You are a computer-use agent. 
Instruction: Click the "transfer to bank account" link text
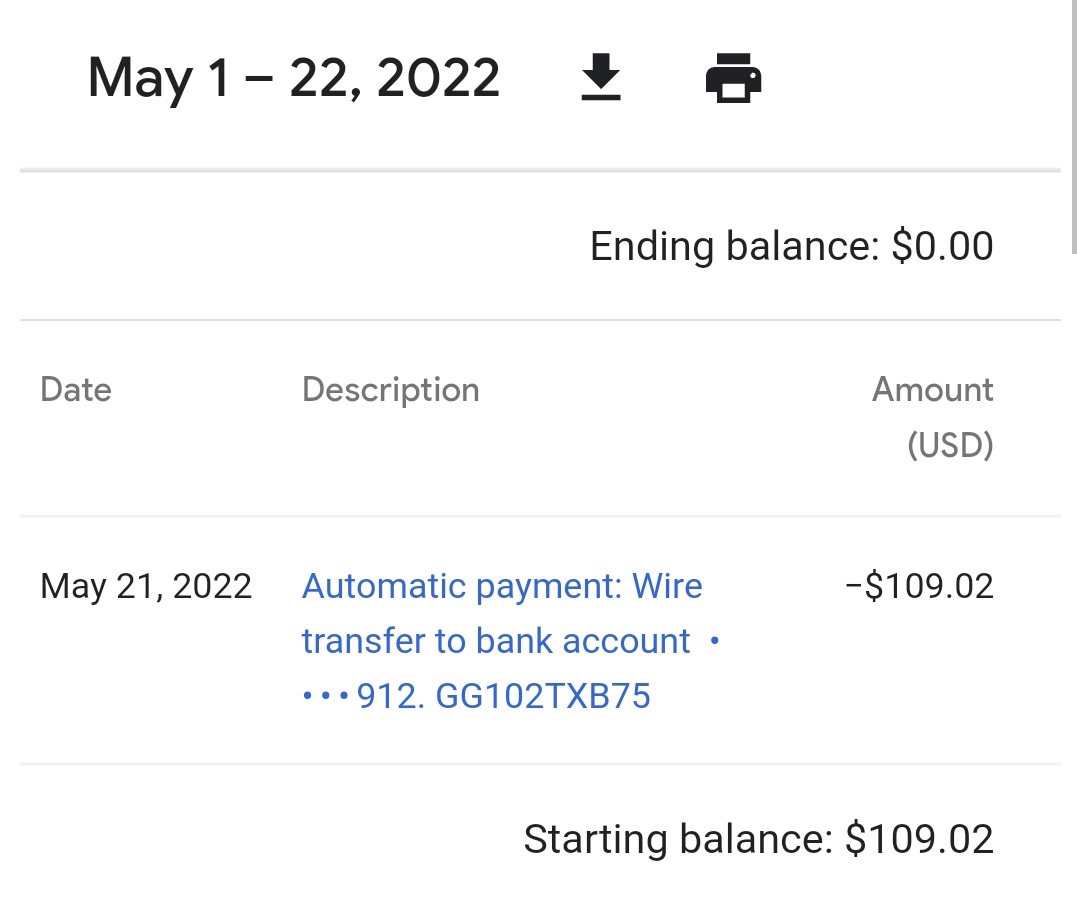tap(496, 642)
